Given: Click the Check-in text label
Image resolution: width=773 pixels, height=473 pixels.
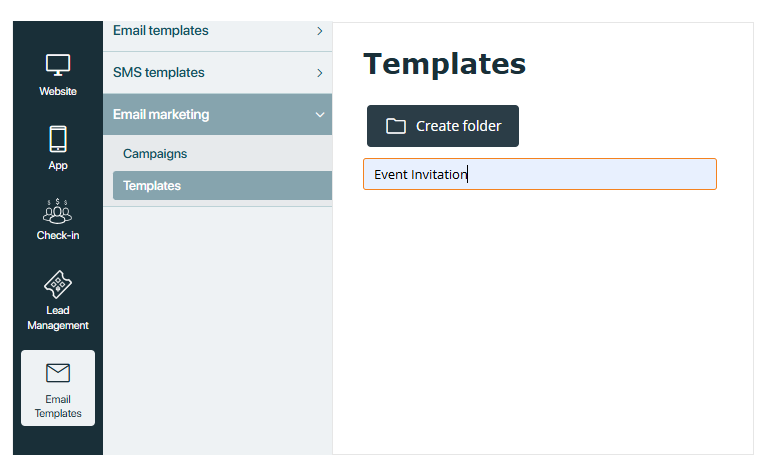Looking at the screenshot, I should 58,235.
